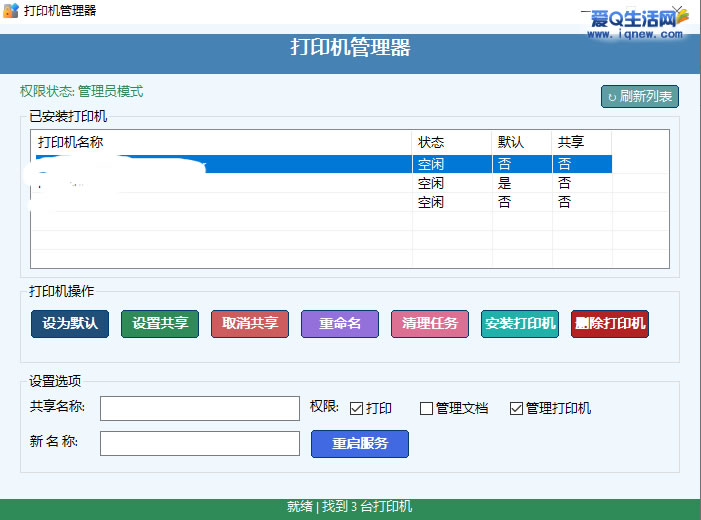
Task: Uncheck the 管理打印机 checkbox
Action: coord(516,408)
